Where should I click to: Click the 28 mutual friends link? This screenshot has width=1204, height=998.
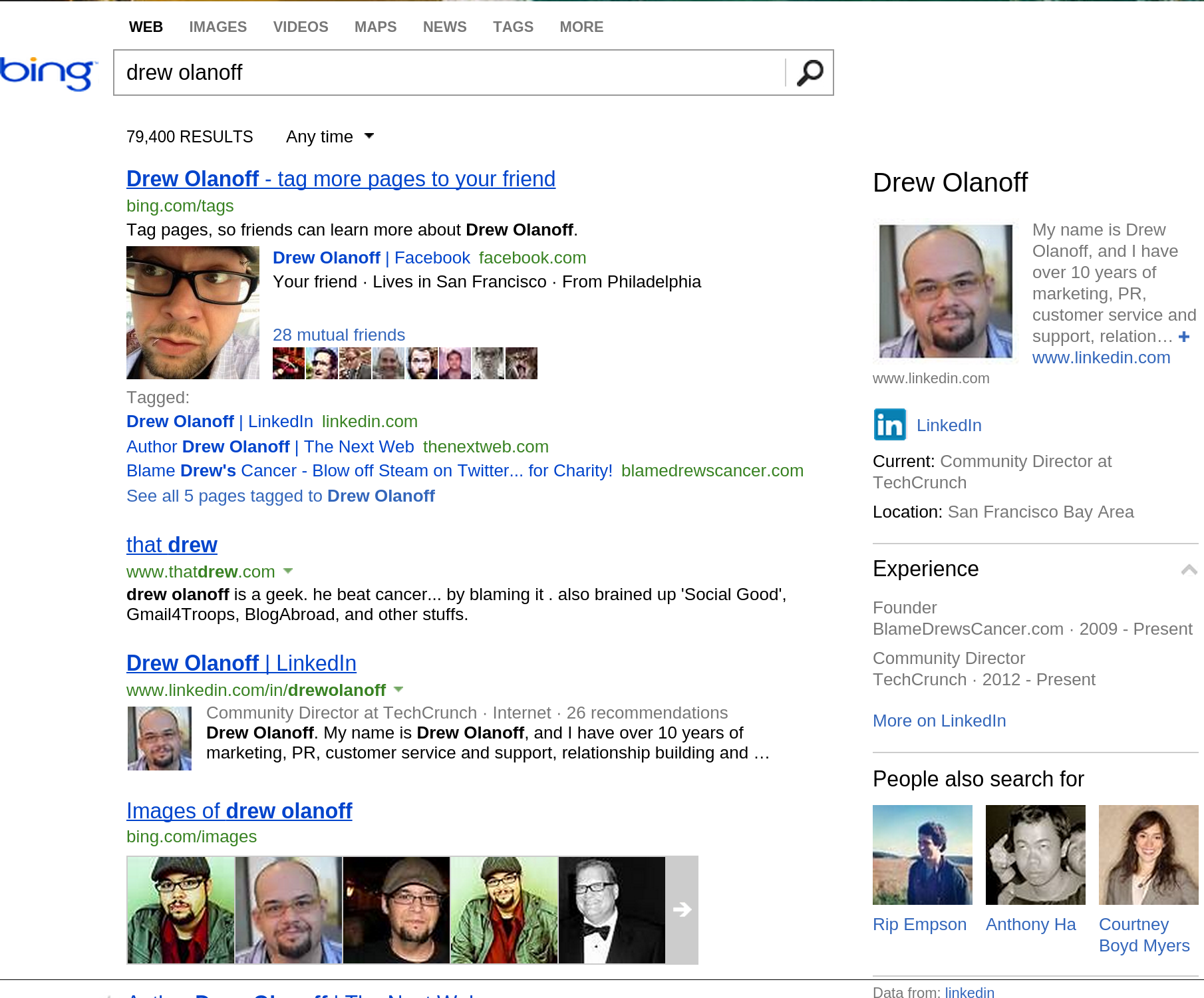click(339, 335)
